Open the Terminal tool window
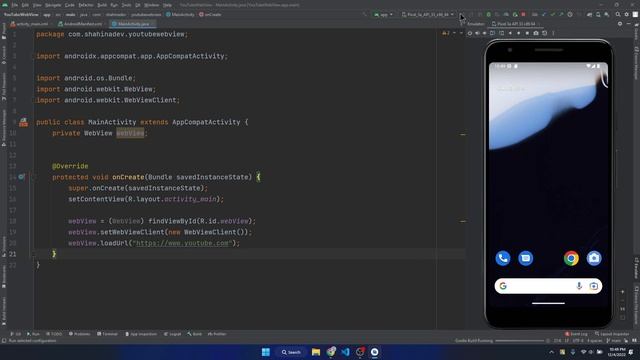The image size is (640, 360). (x=107, y=334)
